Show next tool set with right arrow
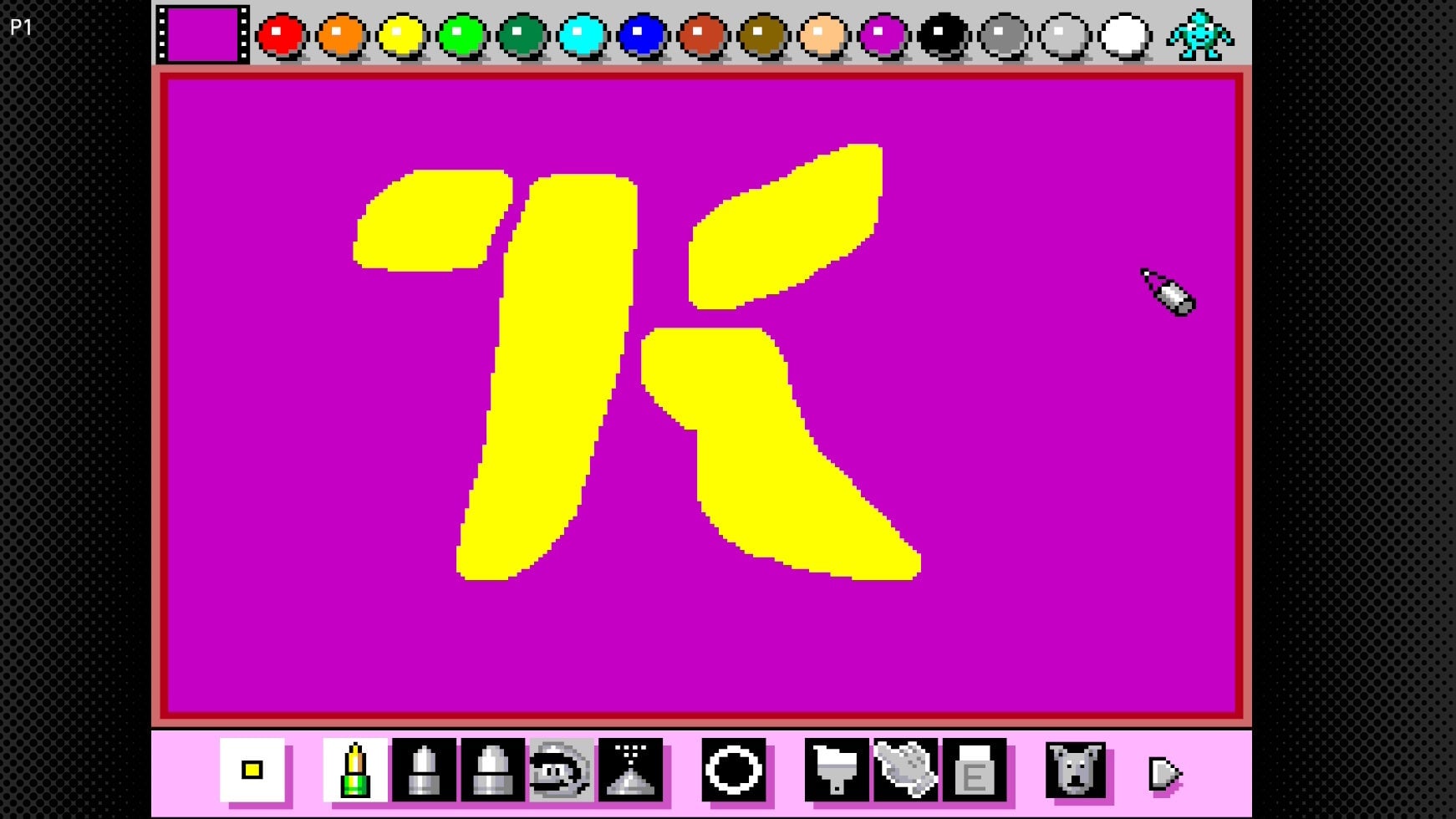 pos(1164,773)
